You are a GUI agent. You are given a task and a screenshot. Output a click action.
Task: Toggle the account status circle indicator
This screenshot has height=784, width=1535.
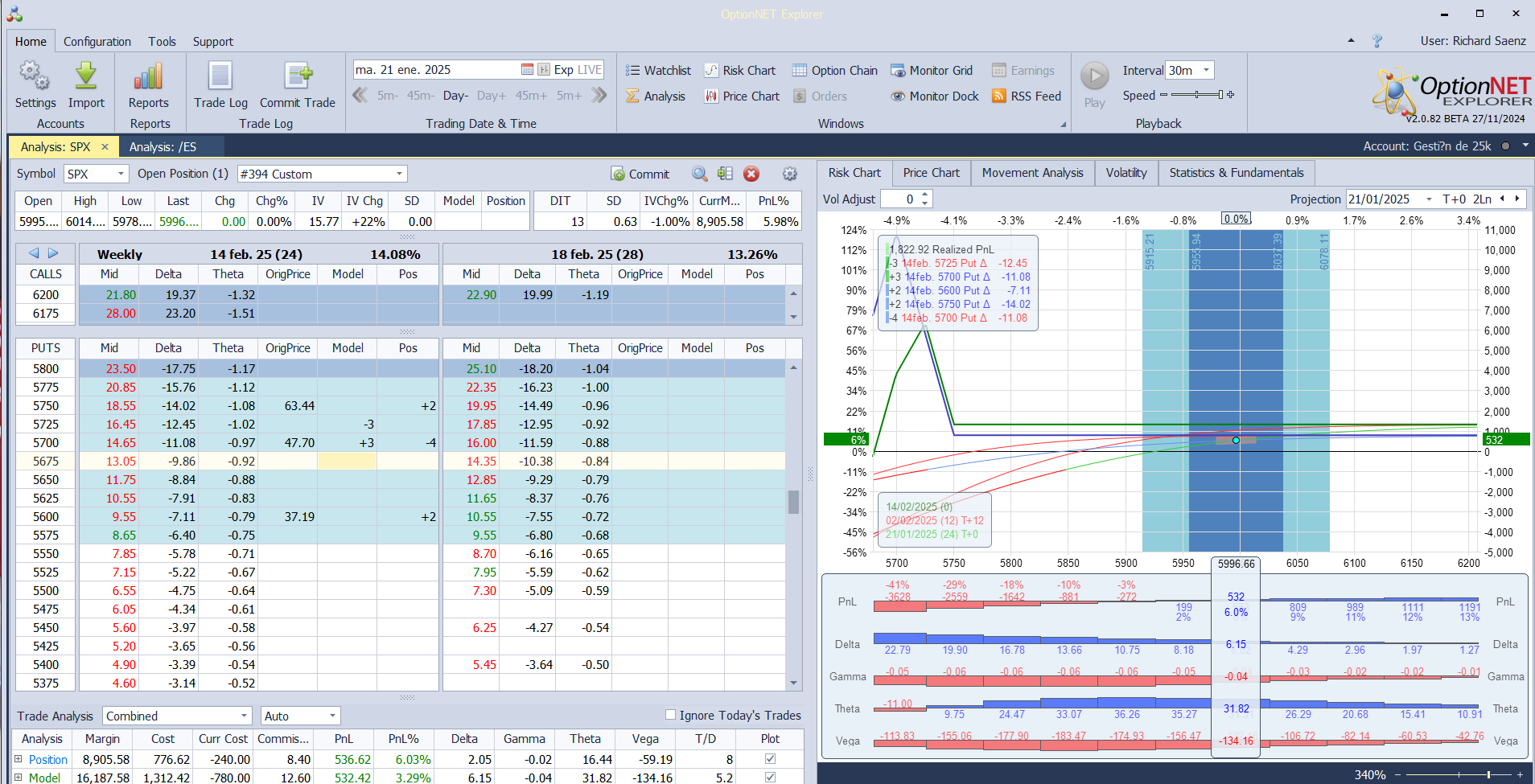pyautogui.click(x=1505, y=146)
